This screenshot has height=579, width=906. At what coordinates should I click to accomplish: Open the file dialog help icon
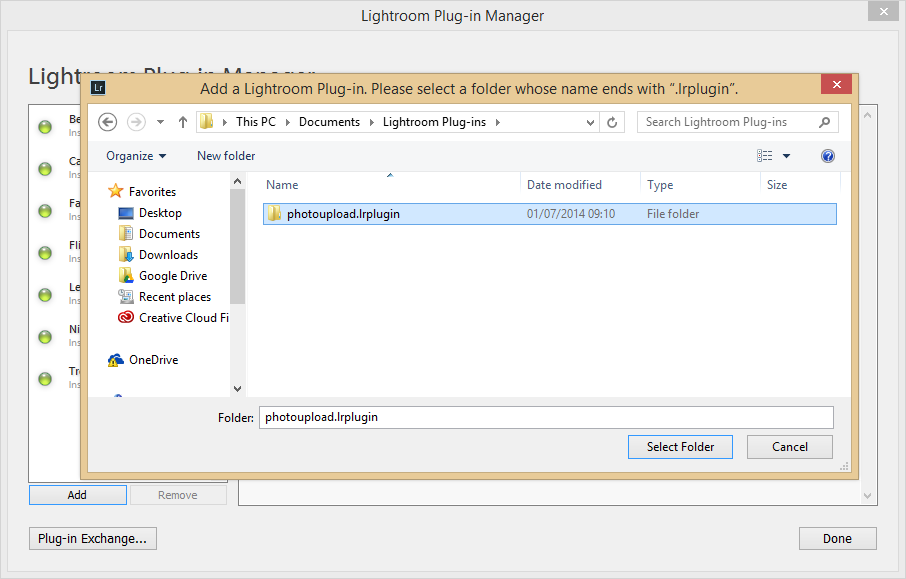[x=827, y=156]
